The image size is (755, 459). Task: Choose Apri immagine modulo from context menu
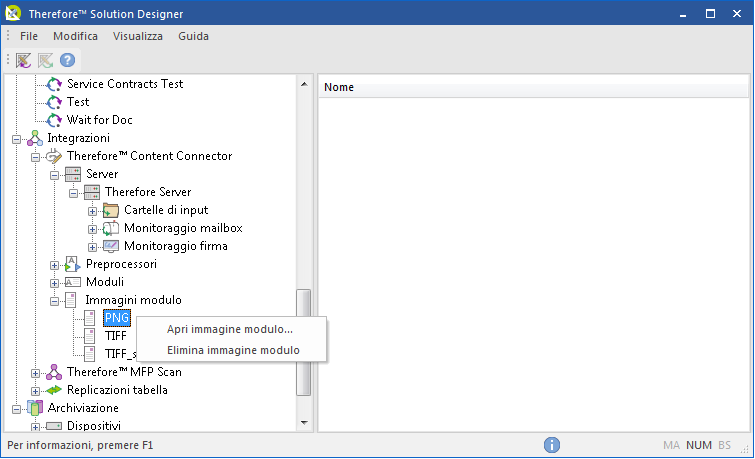(230, 329)
